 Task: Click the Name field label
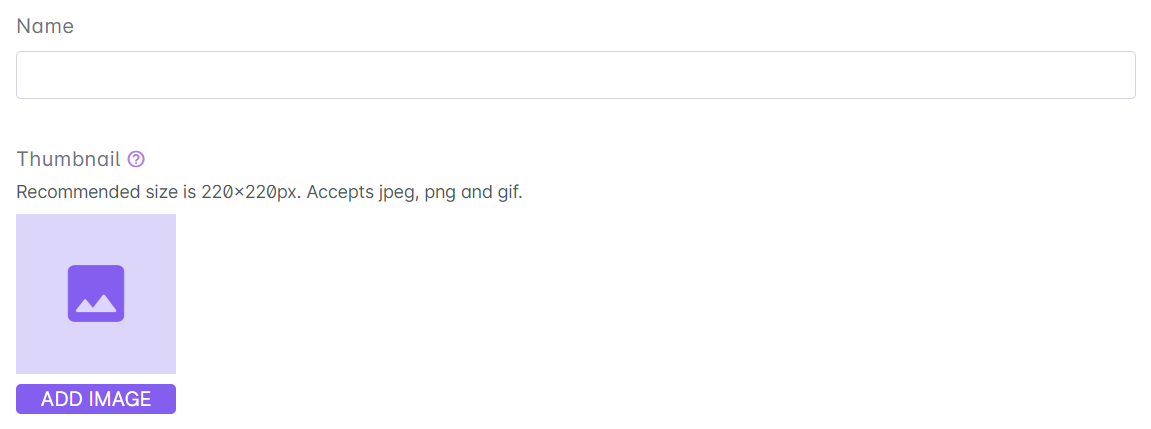45,27
